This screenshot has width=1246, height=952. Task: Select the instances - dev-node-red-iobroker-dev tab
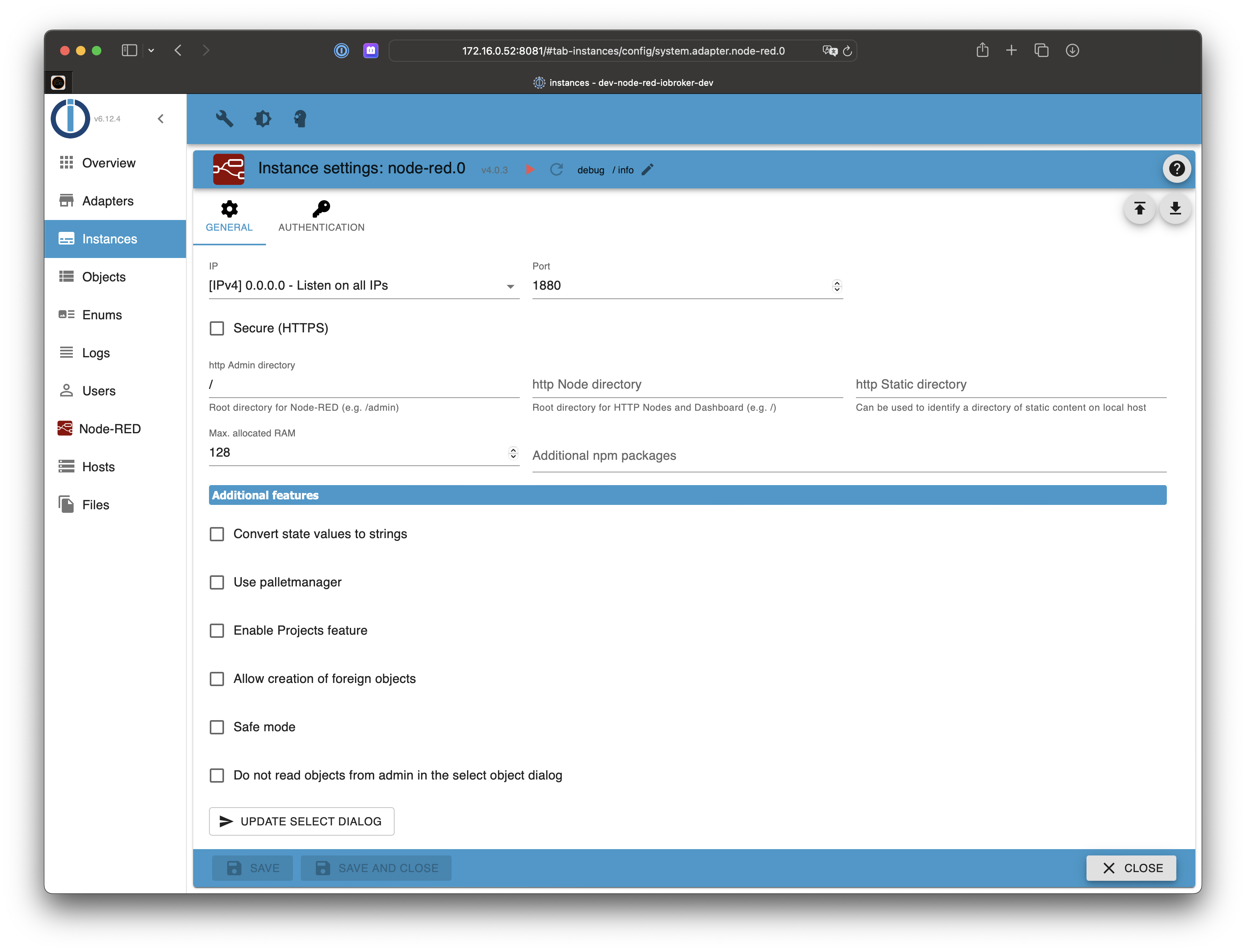[623, 83]
